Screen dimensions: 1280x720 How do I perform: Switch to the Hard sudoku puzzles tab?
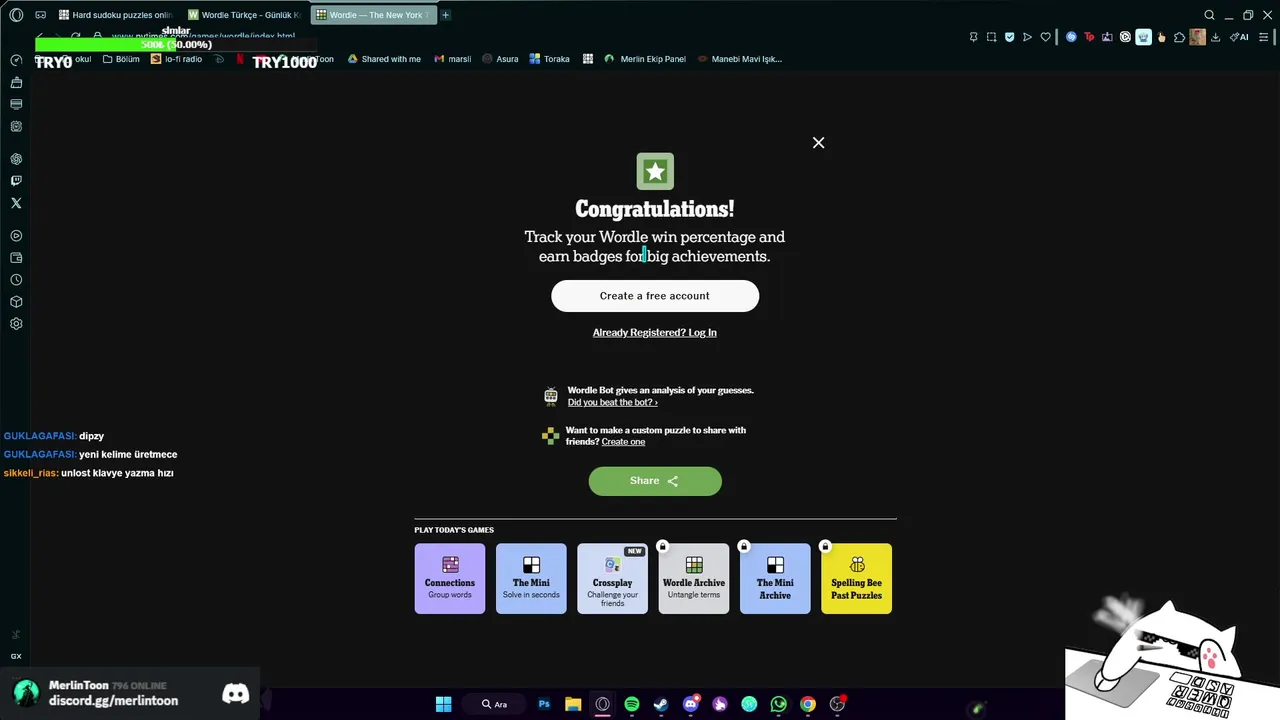(115, 15)
